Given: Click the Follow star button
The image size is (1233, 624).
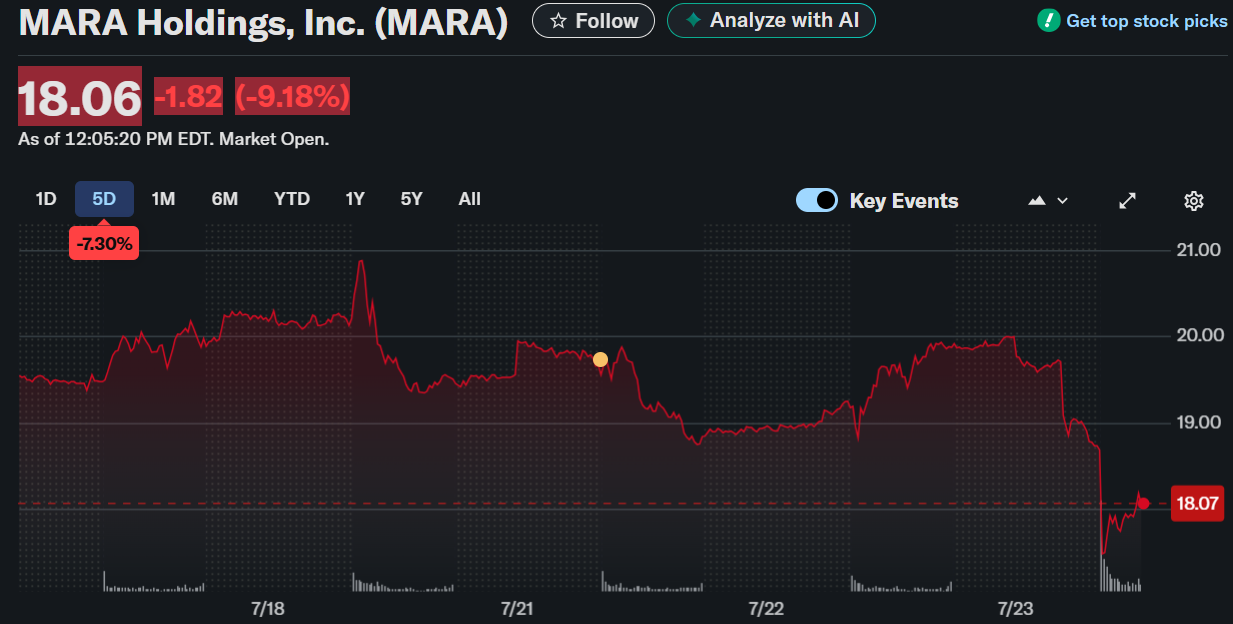Looking at the screenshot, I should tap(593, 21).
